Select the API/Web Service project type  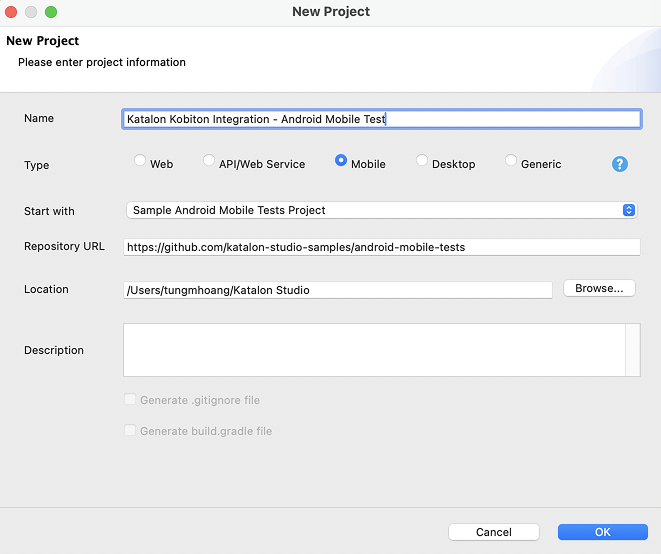pos(209,160)
